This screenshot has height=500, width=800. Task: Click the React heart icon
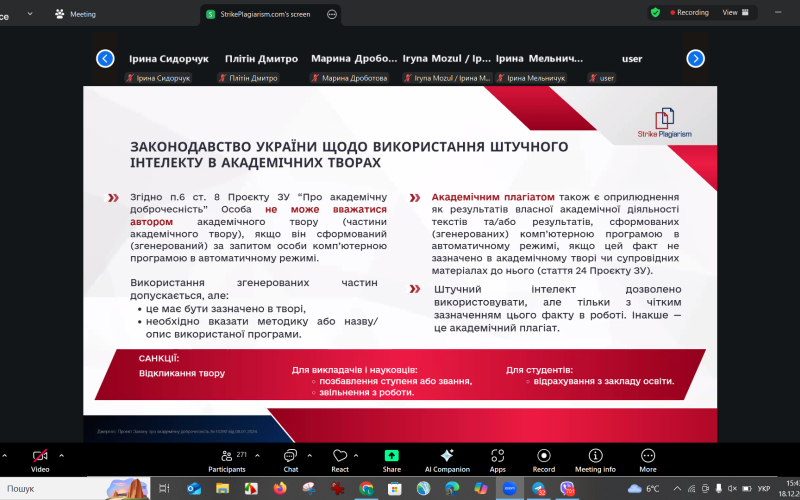(340, 457)
